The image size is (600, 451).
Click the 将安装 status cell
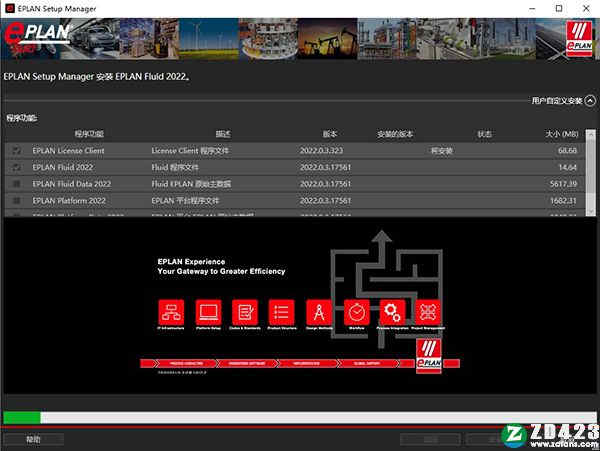coord(442,151)
